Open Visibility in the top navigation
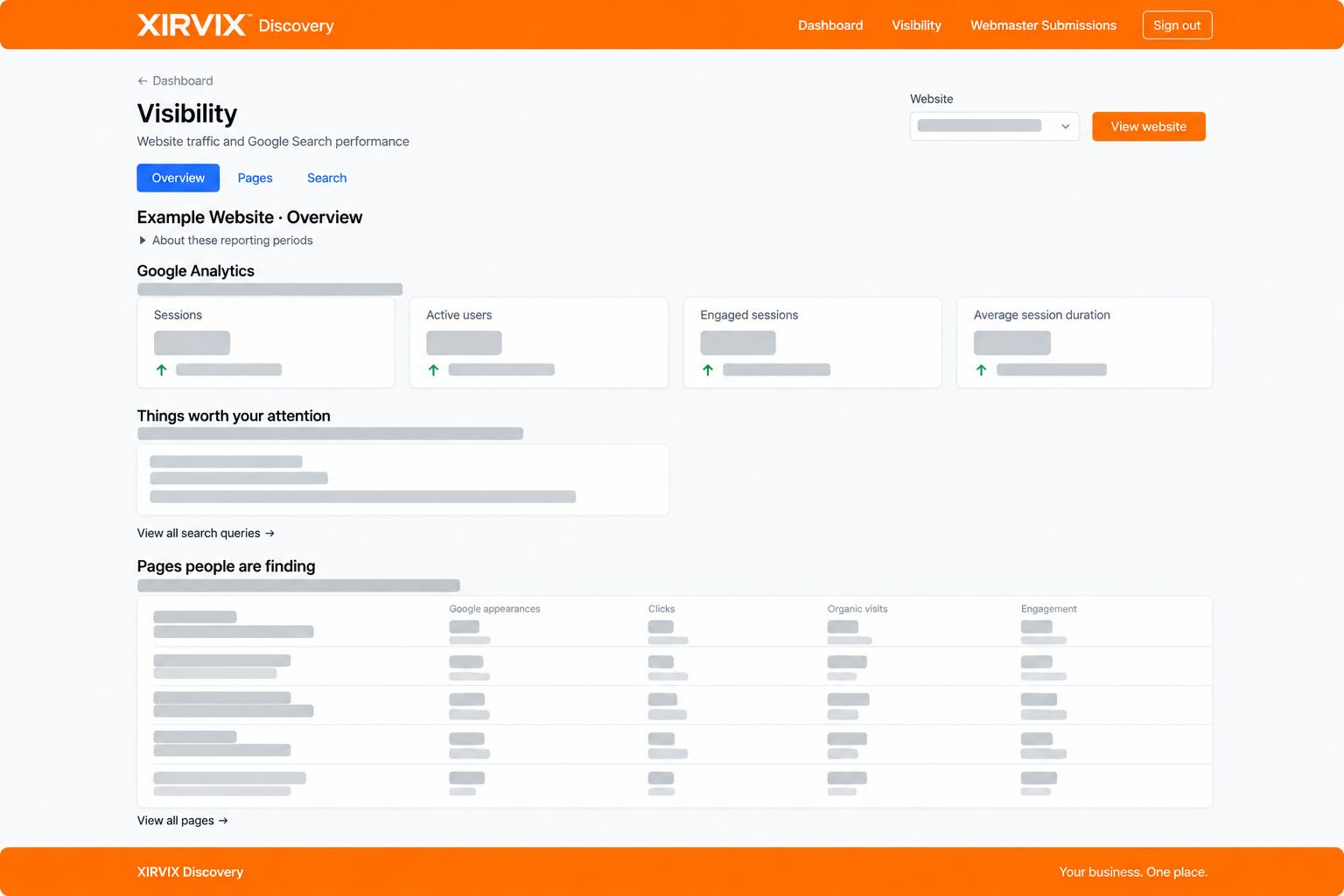 pos(916,25)
